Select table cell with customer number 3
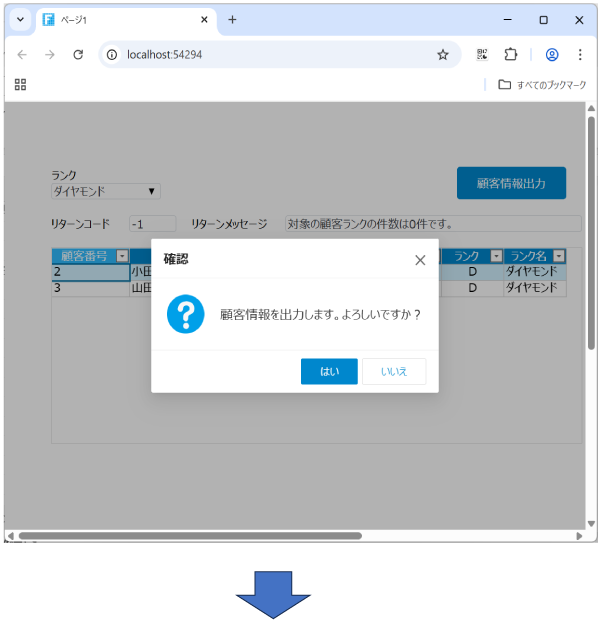 (91, 288)
